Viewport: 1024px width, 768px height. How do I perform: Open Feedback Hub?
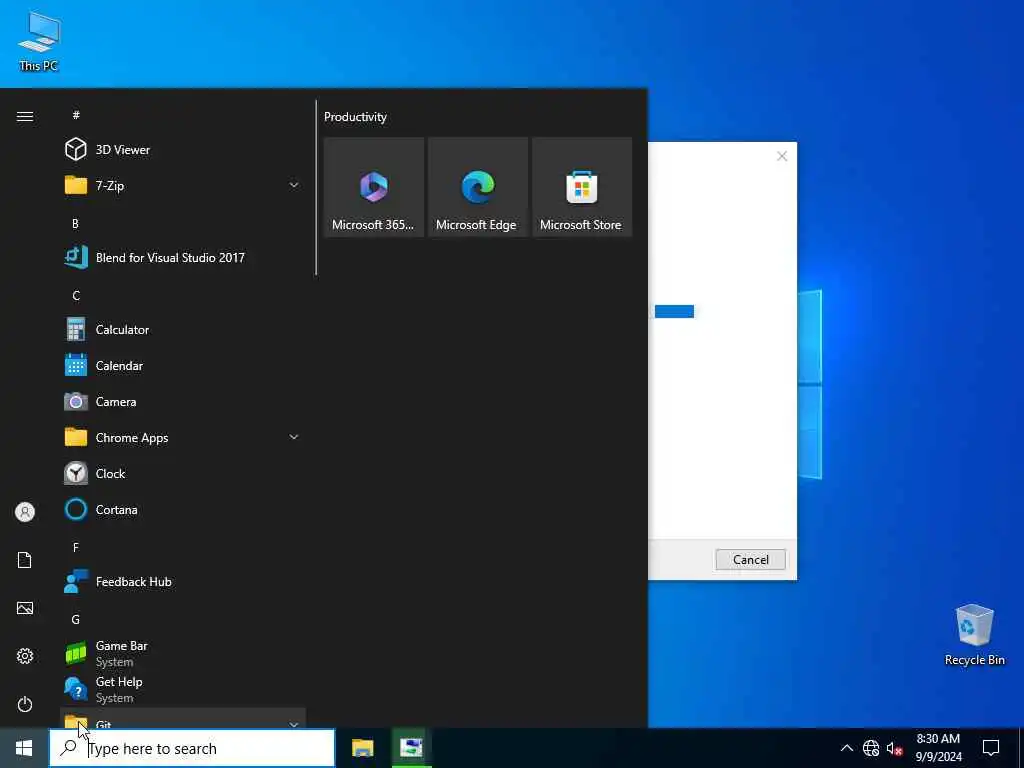click(183, 582)
